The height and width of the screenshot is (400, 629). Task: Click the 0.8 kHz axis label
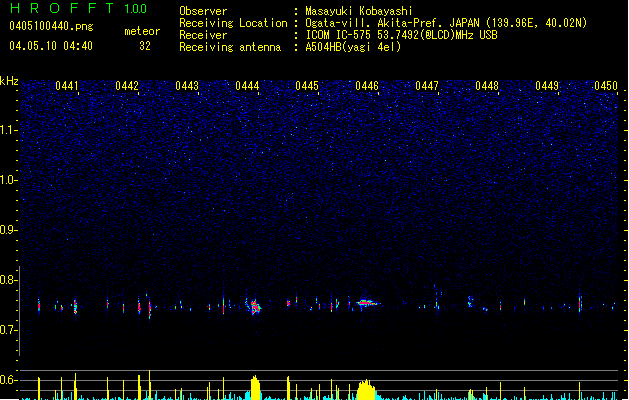point(9,280)
